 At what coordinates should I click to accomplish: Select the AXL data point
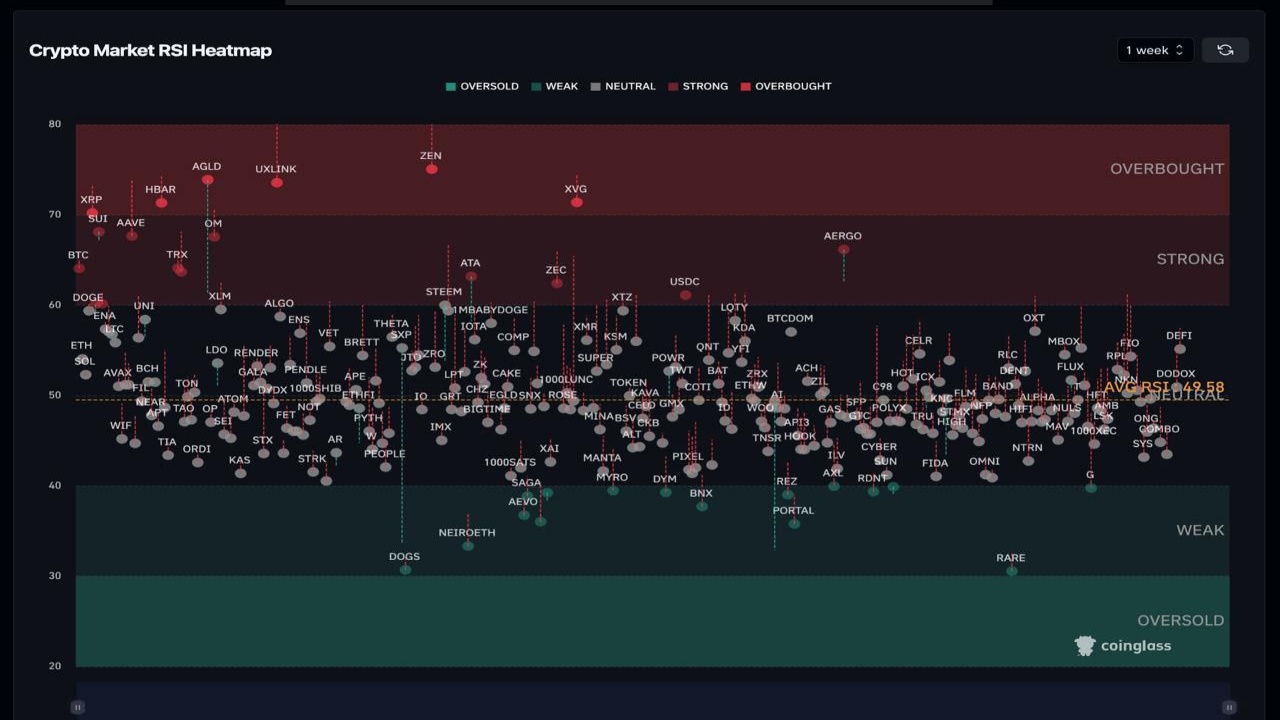point(833,486)
